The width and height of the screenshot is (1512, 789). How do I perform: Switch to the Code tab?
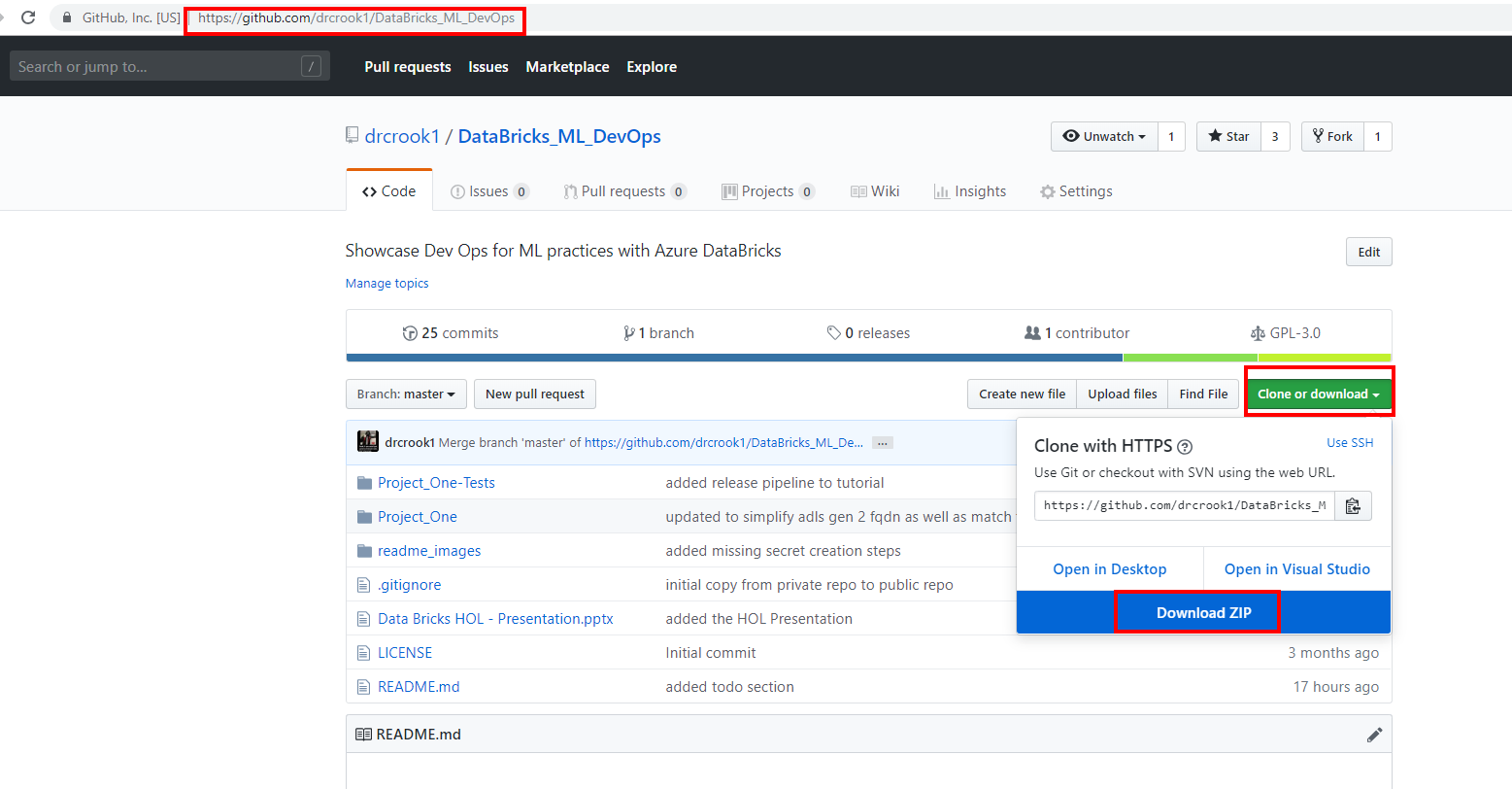point(388,191)
